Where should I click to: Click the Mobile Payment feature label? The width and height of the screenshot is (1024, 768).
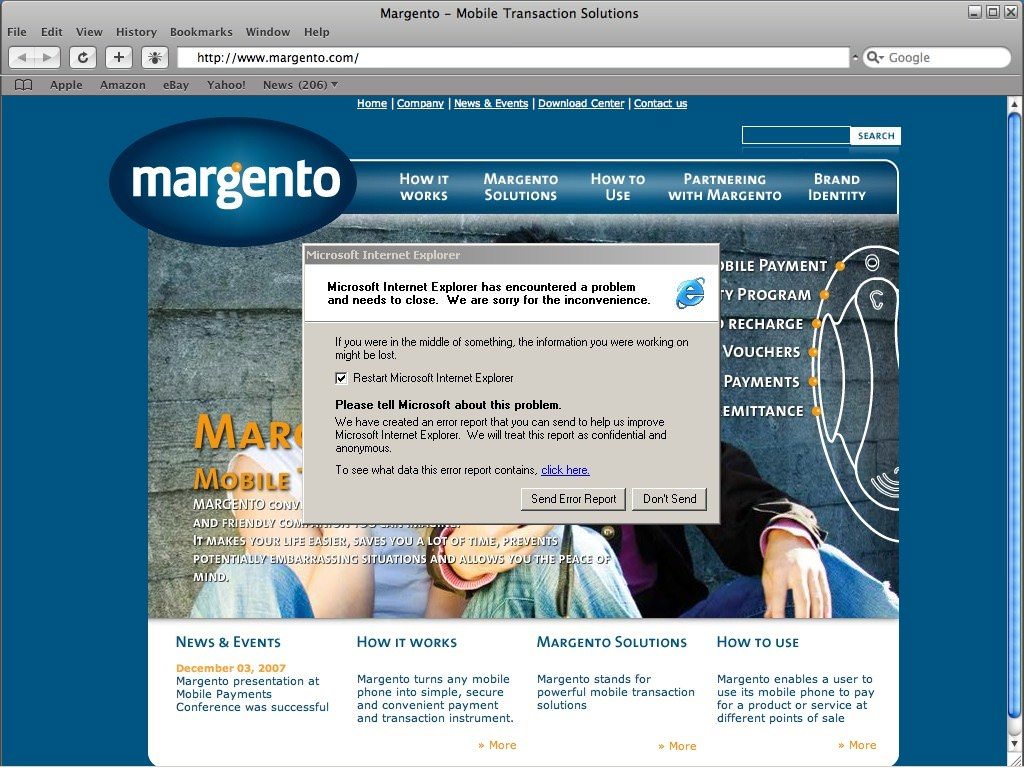(x=773, y=266)
